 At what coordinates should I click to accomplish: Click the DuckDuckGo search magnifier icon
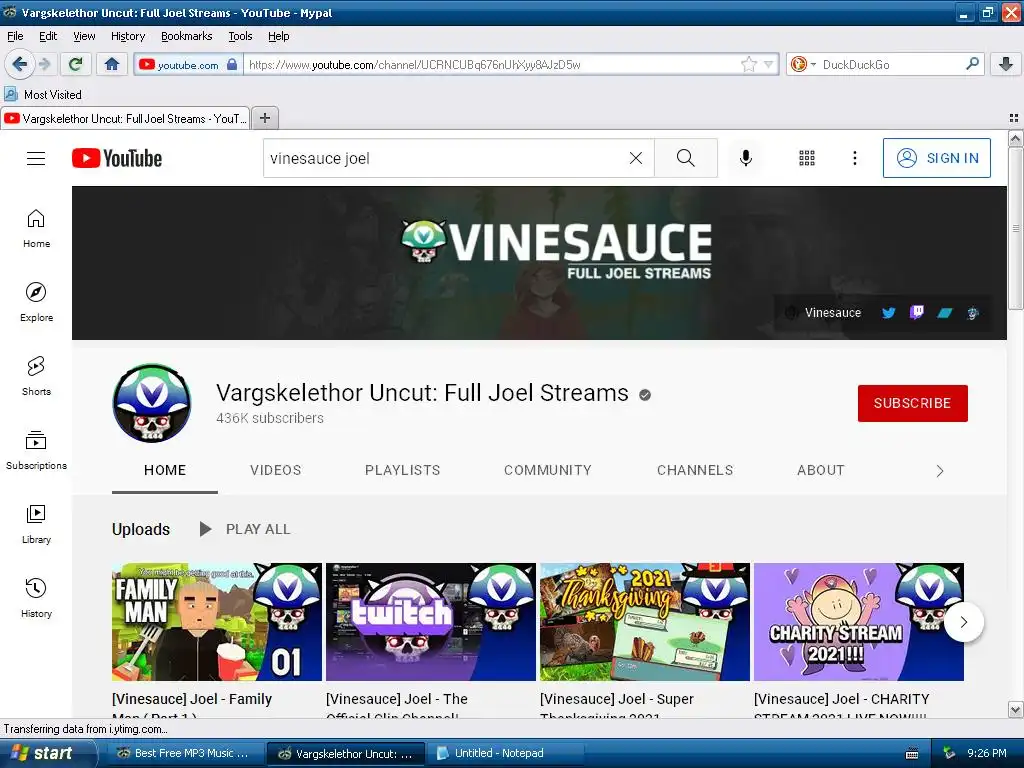(972, 64)
